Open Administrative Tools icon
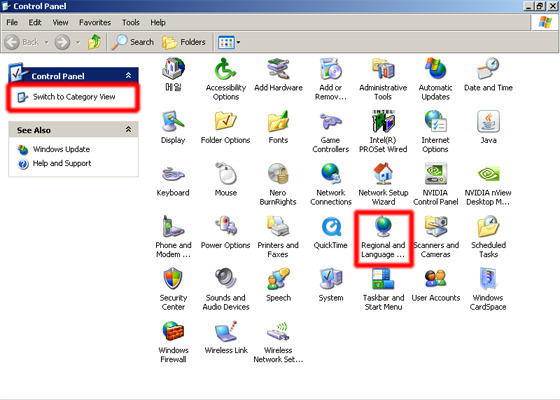 (383, 79)
